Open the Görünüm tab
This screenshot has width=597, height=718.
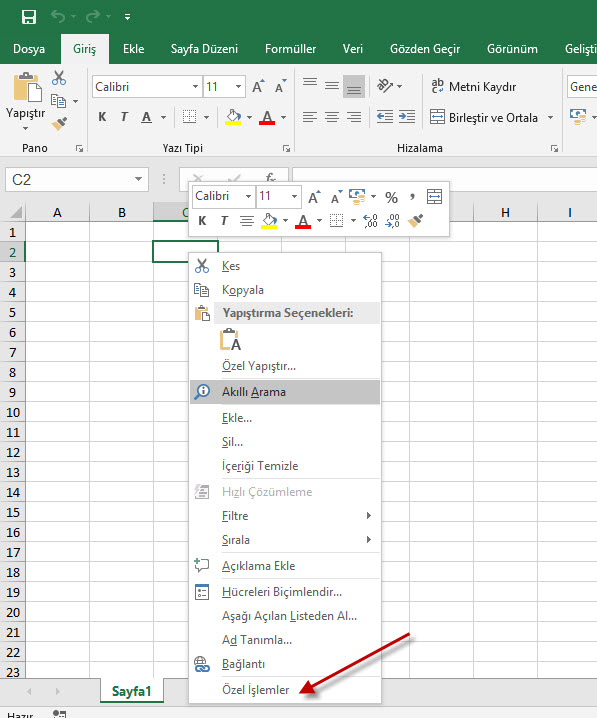[512, 49]
